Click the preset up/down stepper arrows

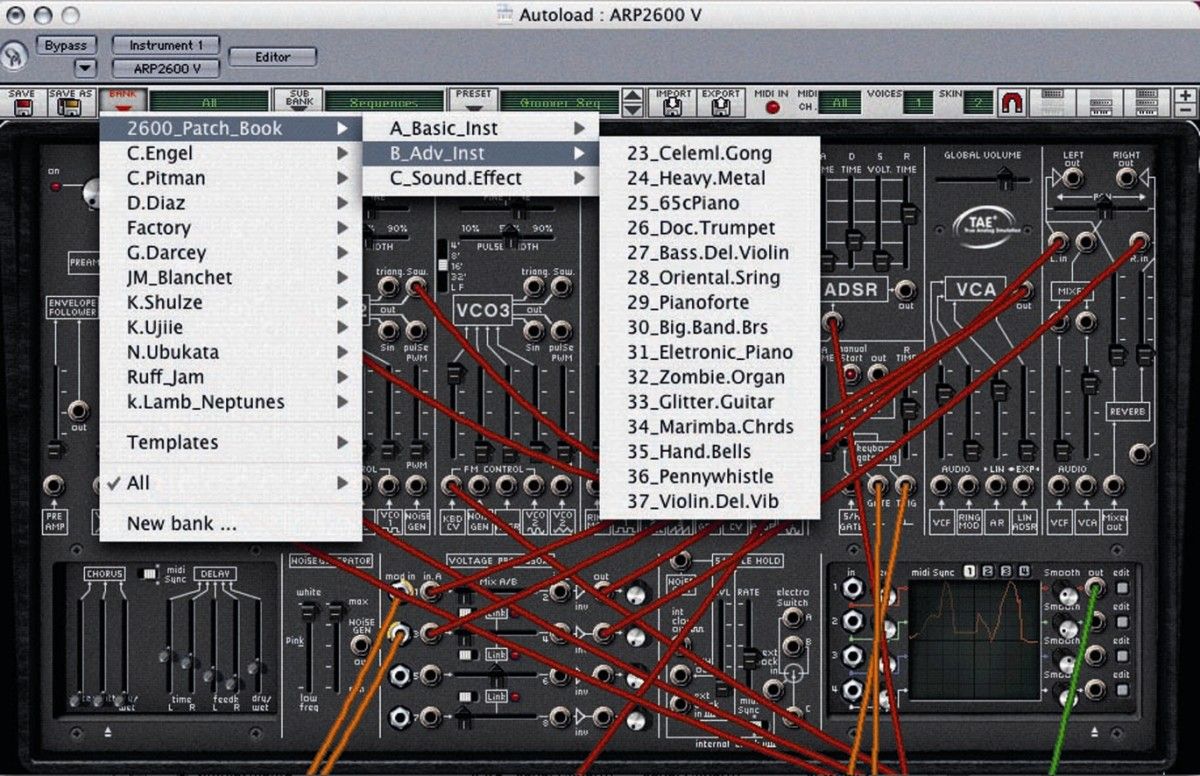(632, 102)
